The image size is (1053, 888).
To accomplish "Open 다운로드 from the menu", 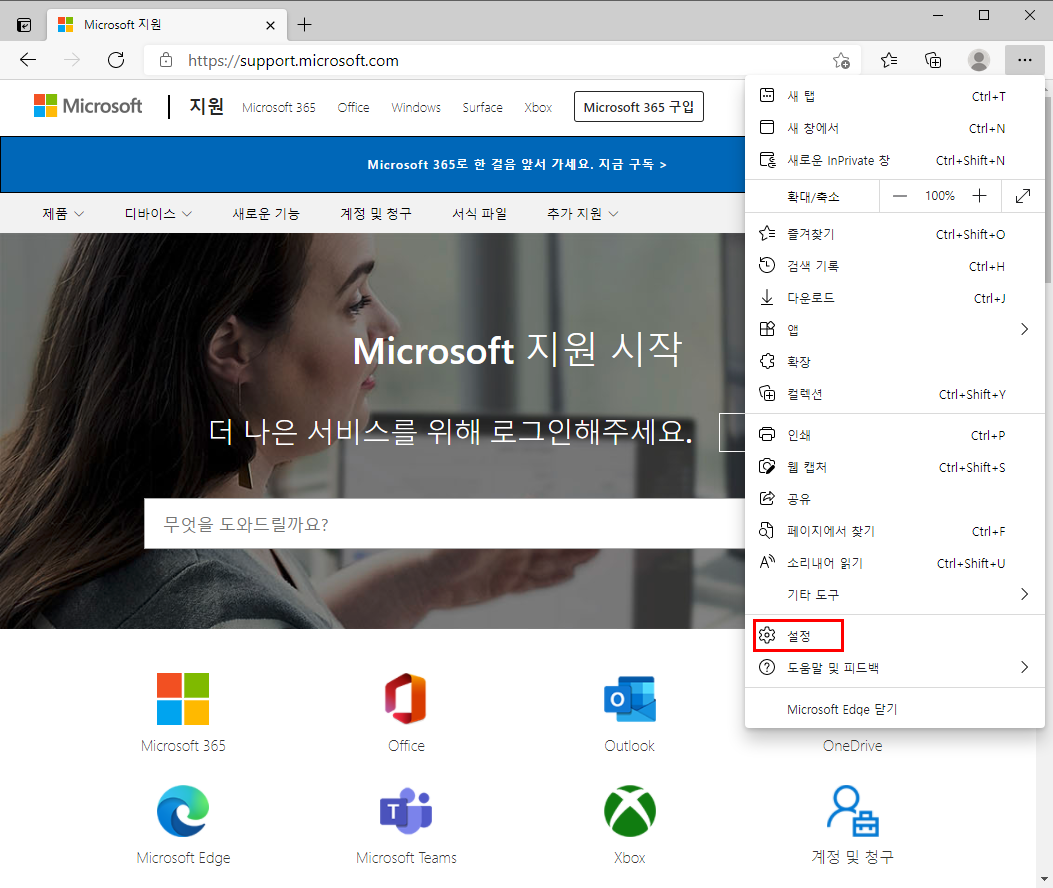I will [895, 298].
